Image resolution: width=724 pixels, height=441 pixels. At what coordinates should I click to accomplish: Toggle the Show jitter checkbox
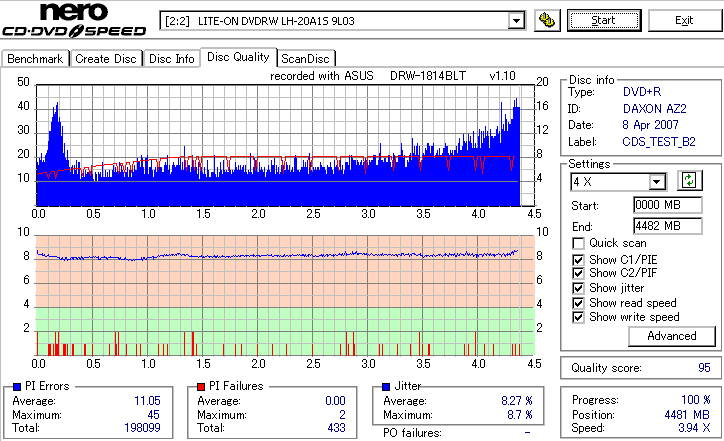(x=578, y=288)
